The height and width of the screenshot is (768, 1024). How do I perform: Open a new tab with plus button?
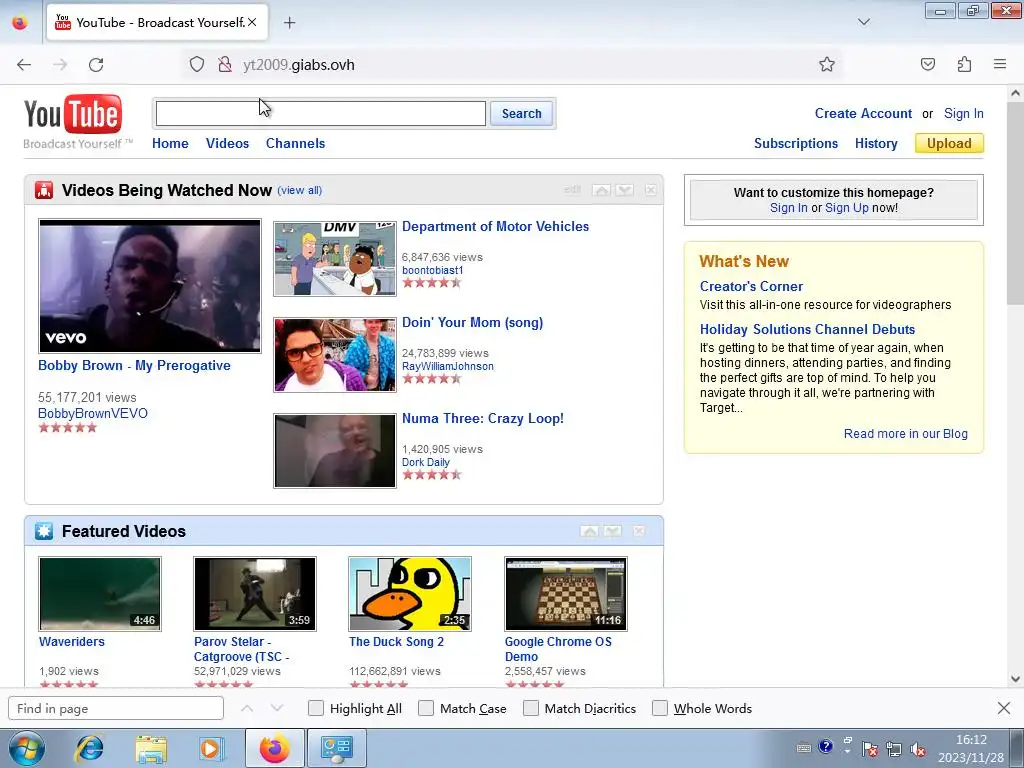point(289,23)
